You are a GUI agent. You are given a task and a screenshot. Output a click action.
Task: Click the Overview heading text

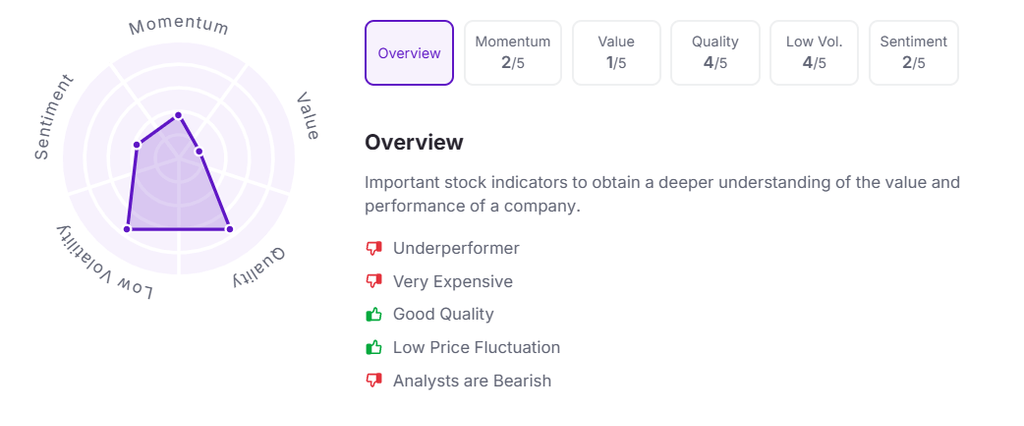414,142
